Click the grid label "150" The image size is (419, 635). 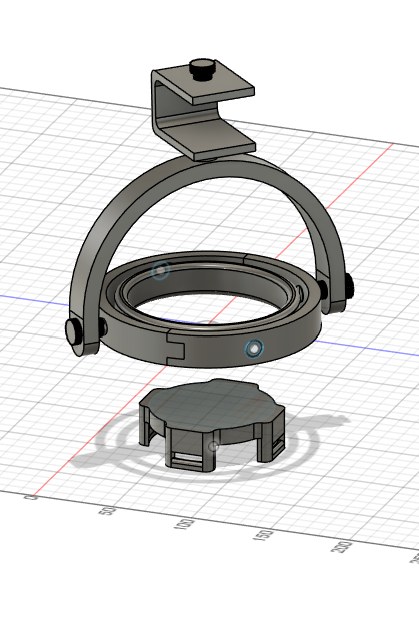click(262, 535)
